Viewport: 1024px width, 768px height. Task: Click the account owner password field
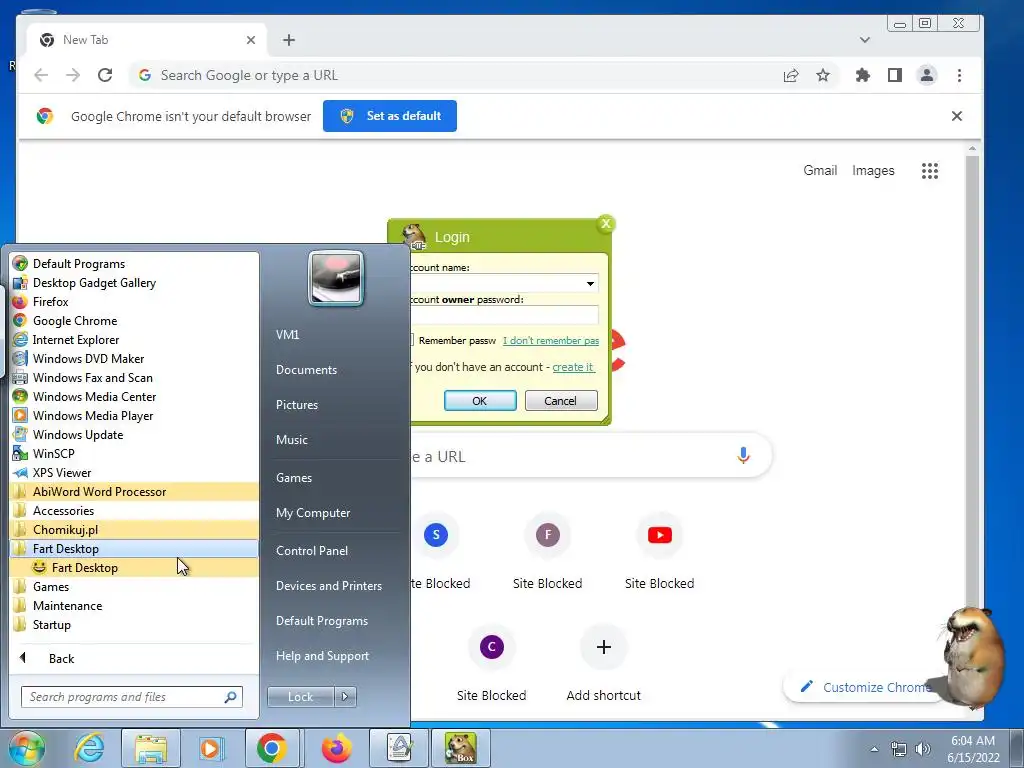point(504,315)
